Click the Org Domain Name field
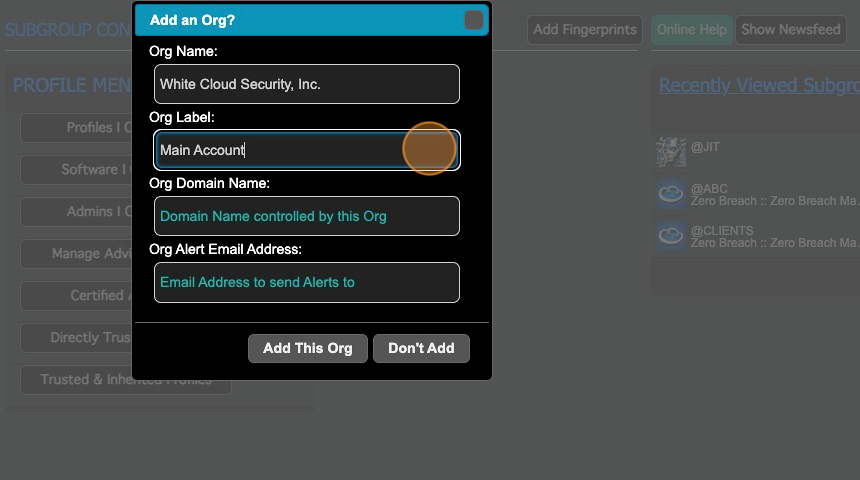This screenshot has height=480, width=860. (x=307, y=216)
